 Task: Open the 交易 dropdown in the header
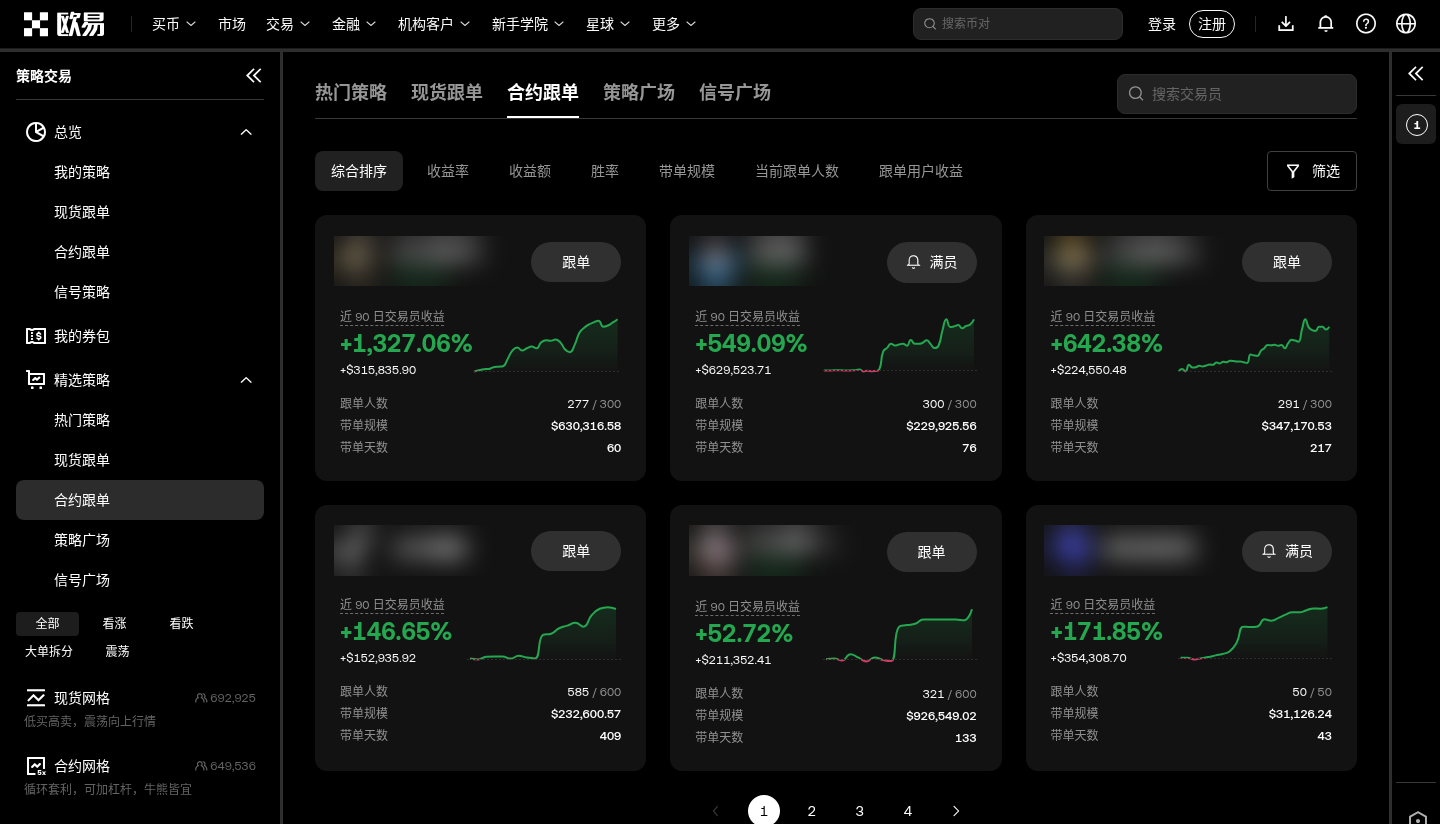coord(288,24)
